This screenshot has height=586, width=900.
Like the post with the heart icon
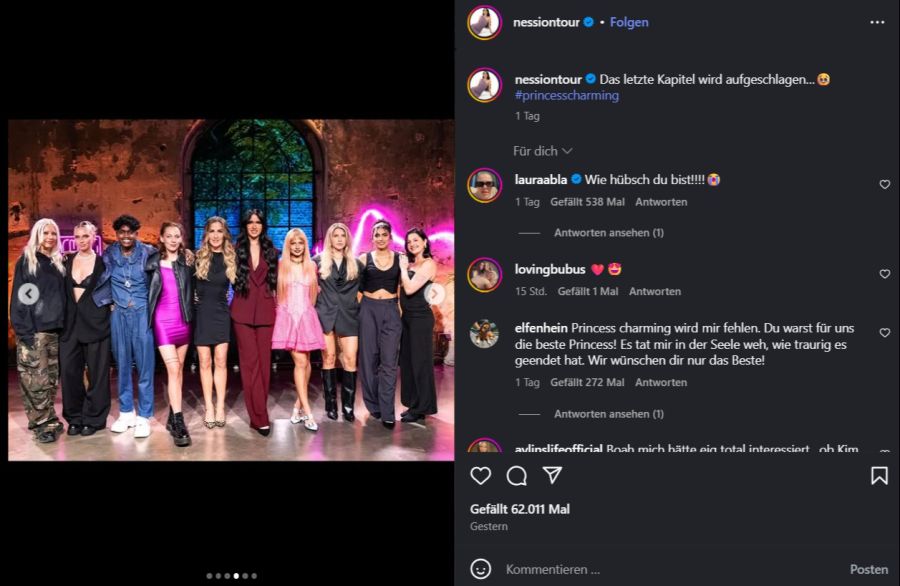(x=481, y=476)
